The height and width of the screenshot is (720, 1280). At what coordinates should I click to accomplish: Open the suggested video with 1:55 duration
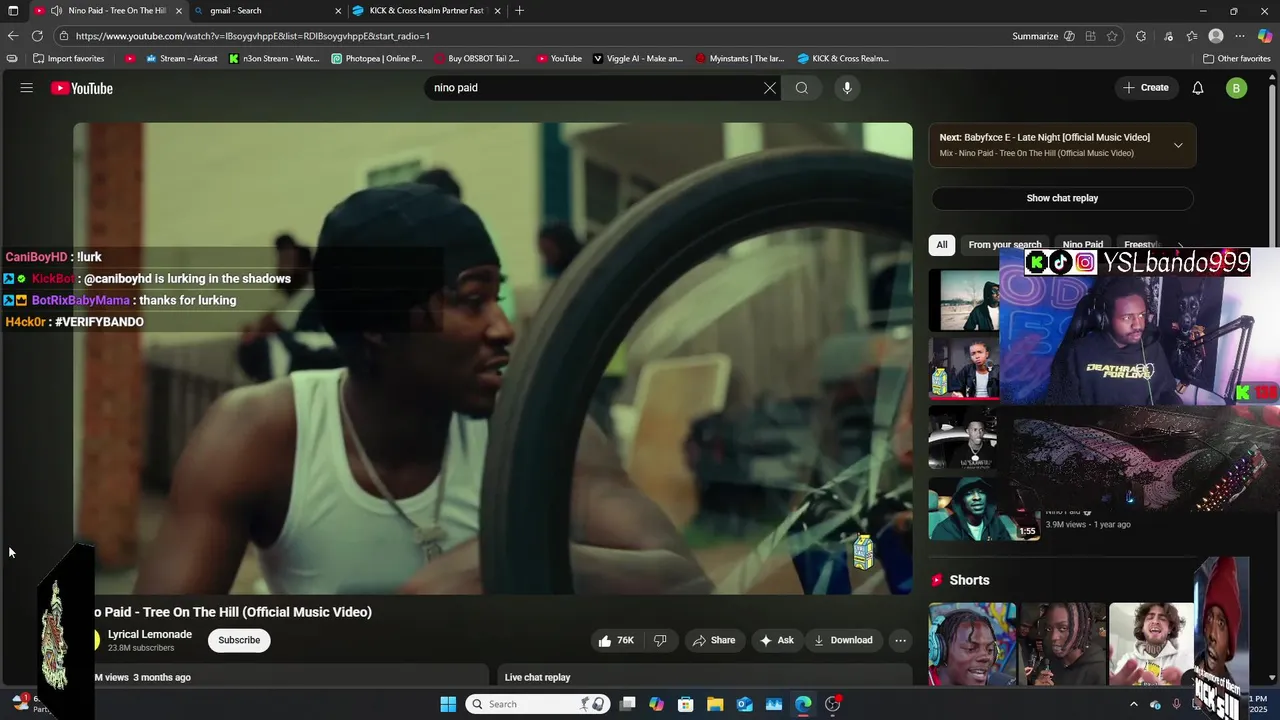[985, 509]
